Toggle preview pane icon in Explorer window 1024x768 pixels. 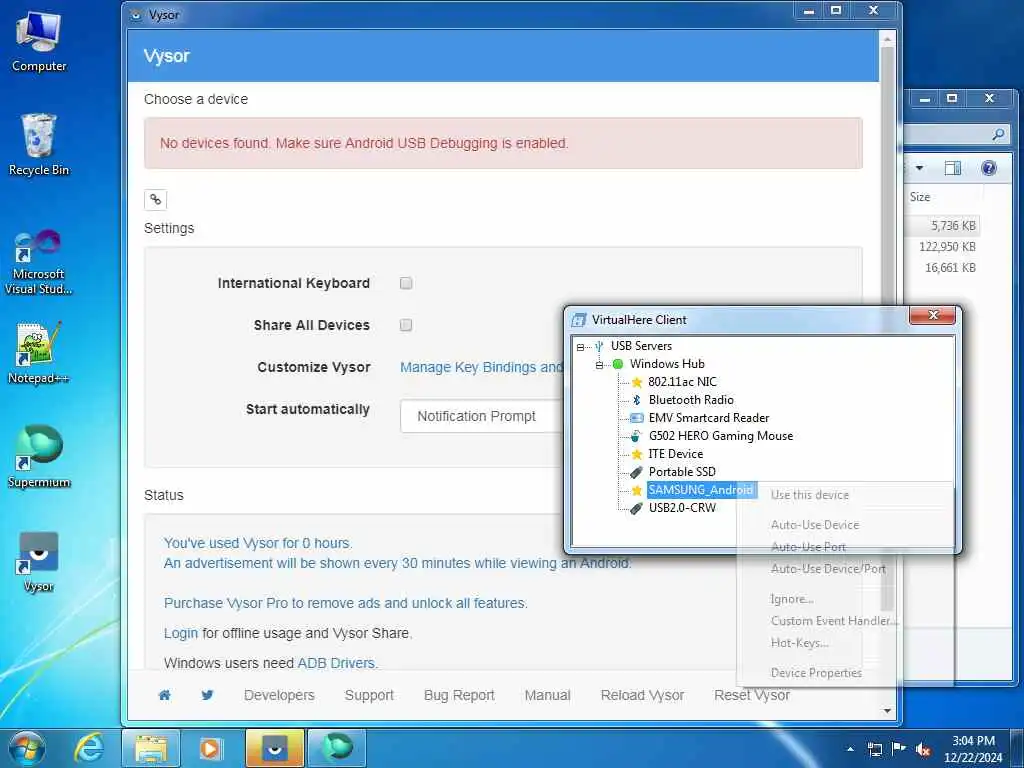(953, 168)
